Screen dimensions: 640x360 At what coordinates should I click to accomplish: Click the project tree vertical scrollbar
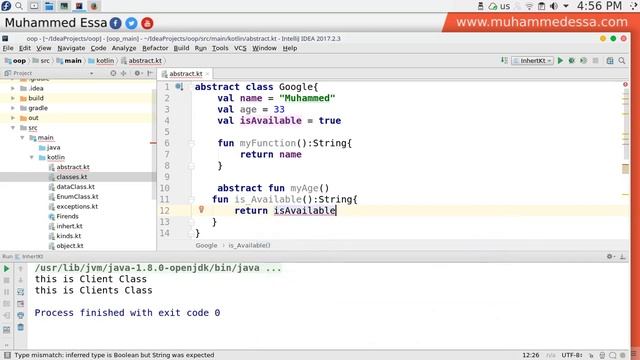[153, 143]
